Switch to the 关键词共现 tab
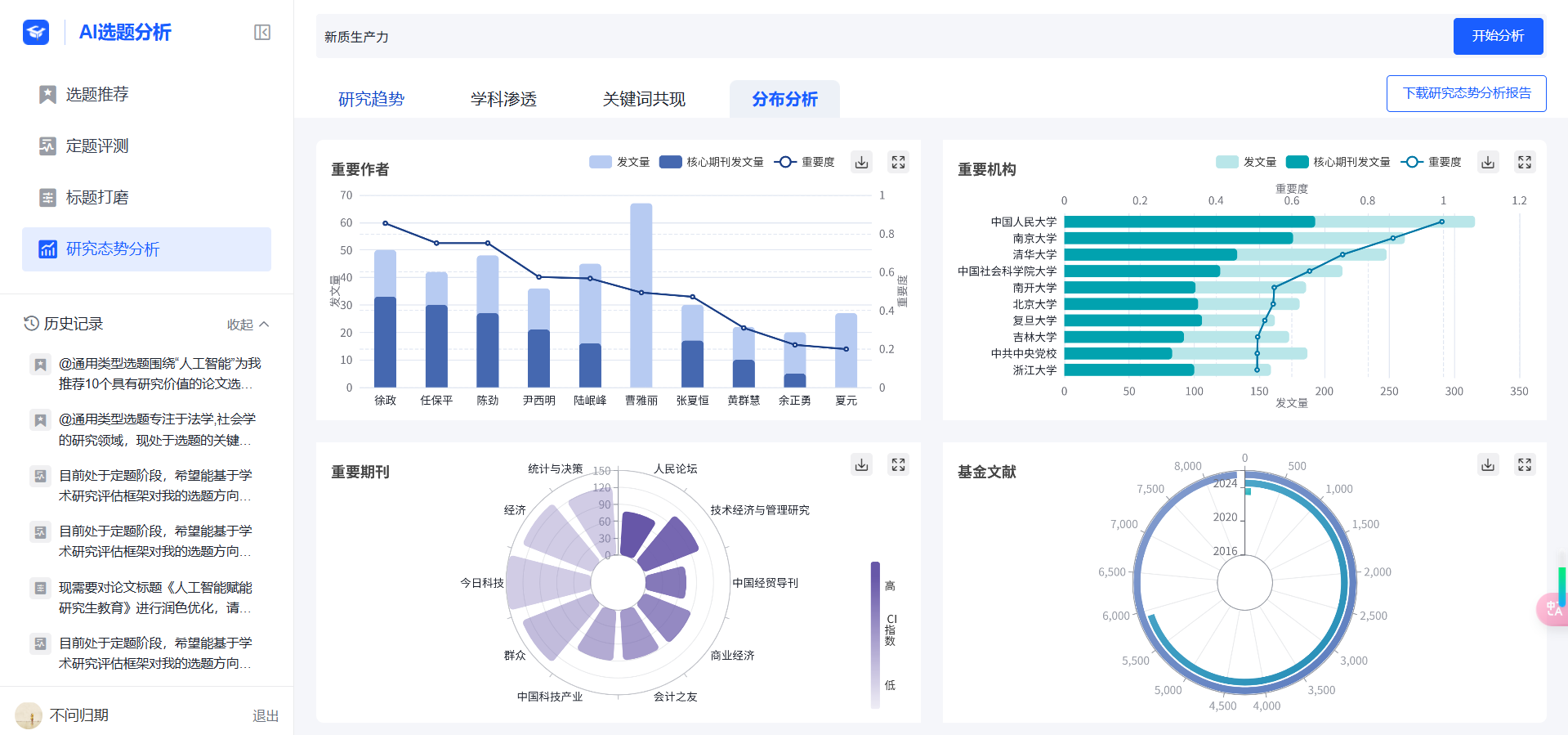The height and width of the screenshot is (735, 1568). coord(644,100)
